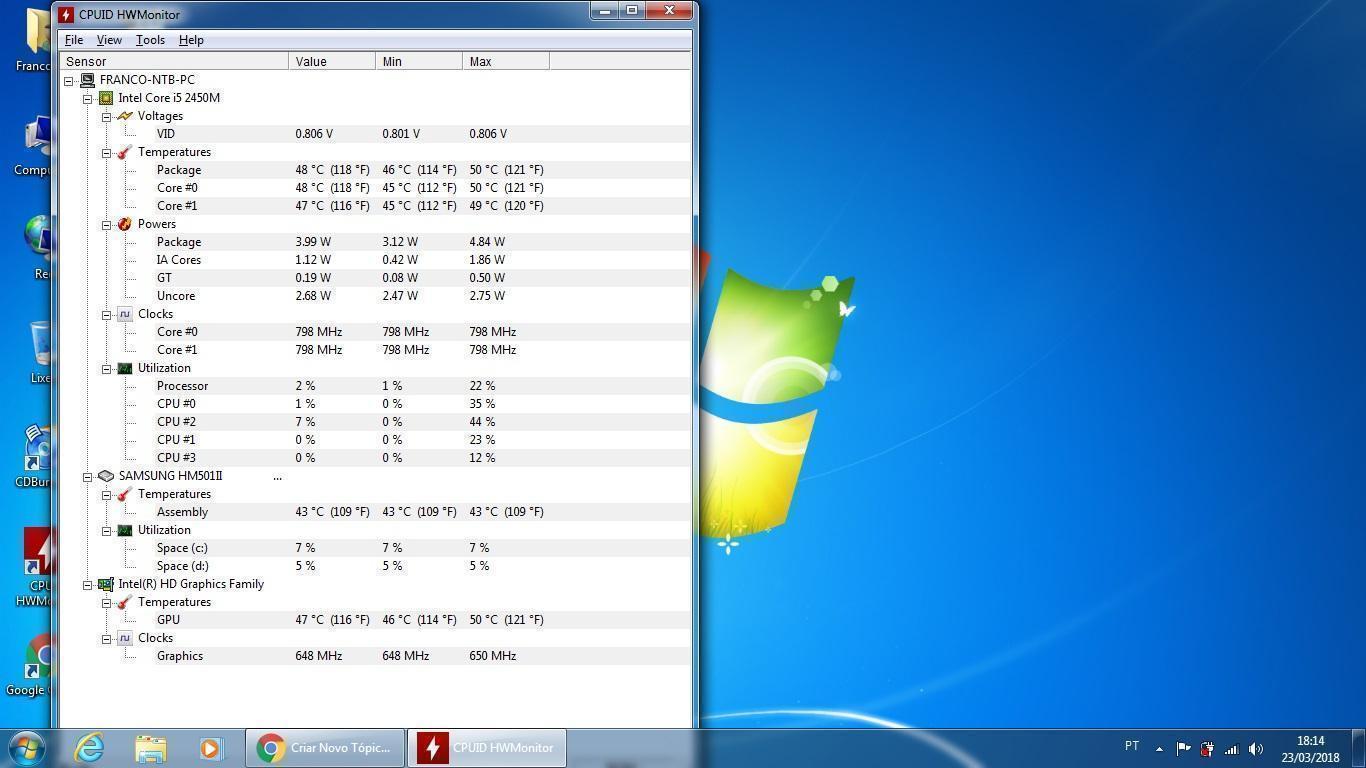Open the network signal tray icon
1366x768 pixels.
(x=1231, y=748)
